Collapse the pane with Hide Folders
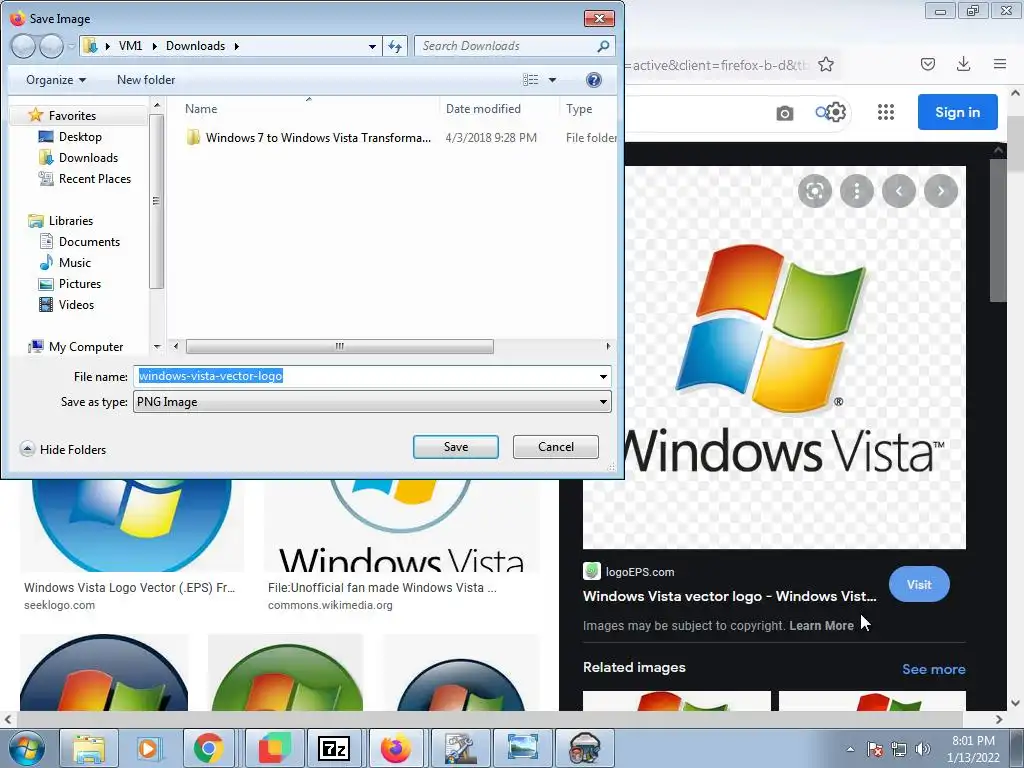Image resolution: width=1024 pixels, height=768 pixels. (63, 449)
